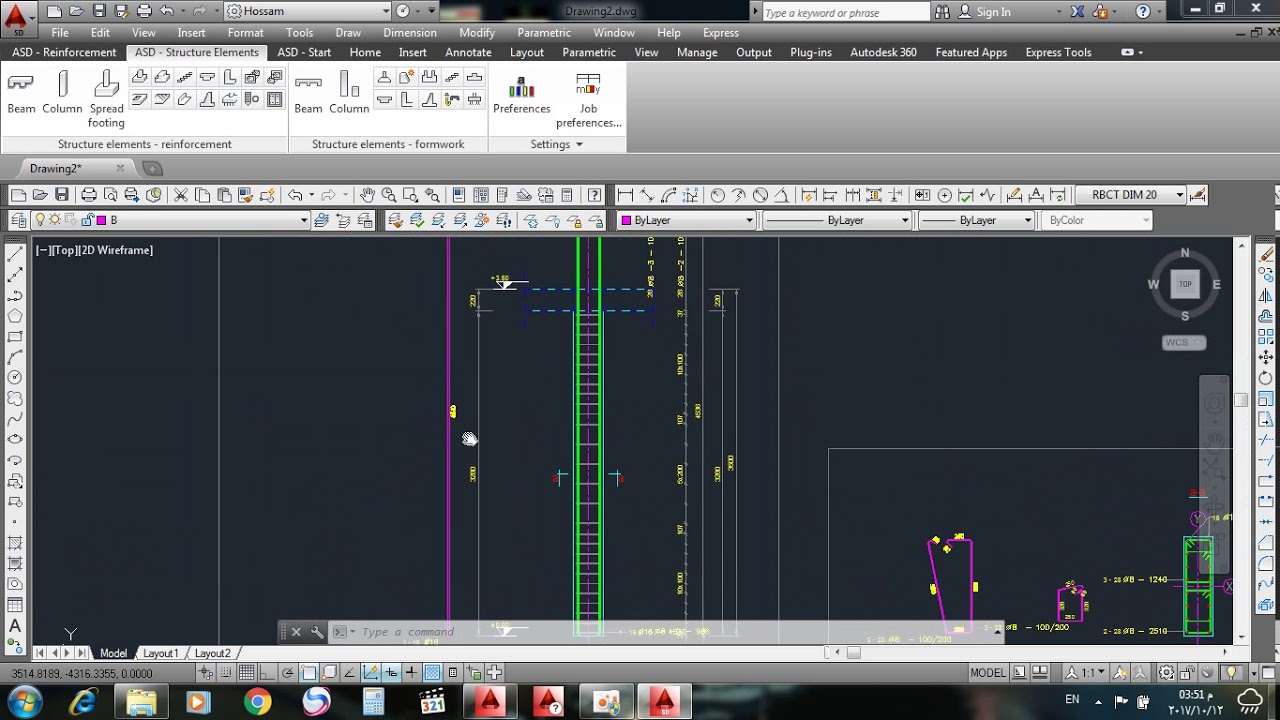This screenshot has width=1280, height=720.
Task: Click the WCS coordinate system button
Action: pos(1184,343)
